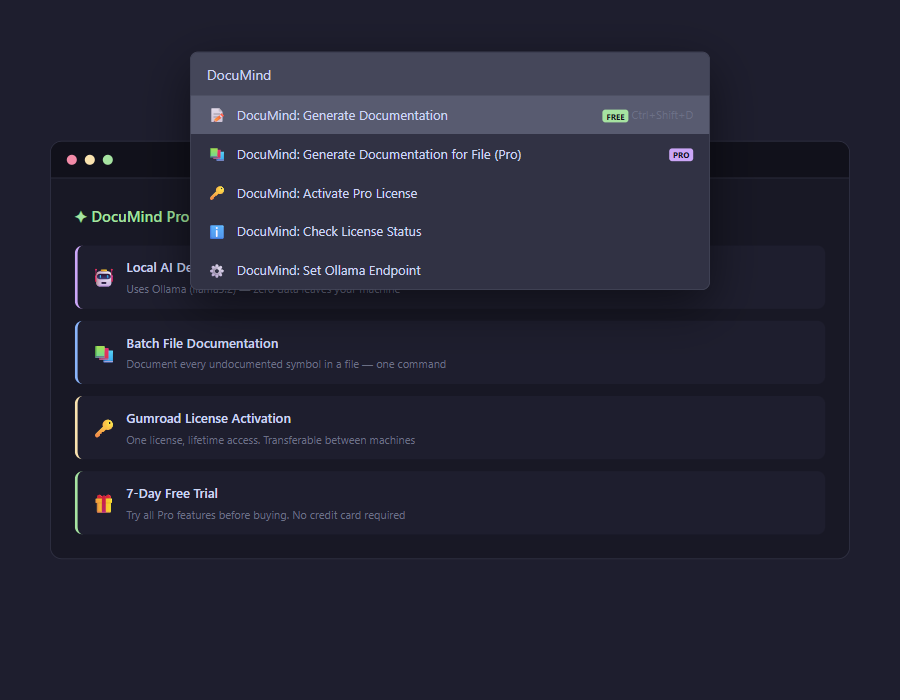Select Generate Documentation for File (Pro) command
This screenshot has width=900, height=700.
(x=449, y=154)
